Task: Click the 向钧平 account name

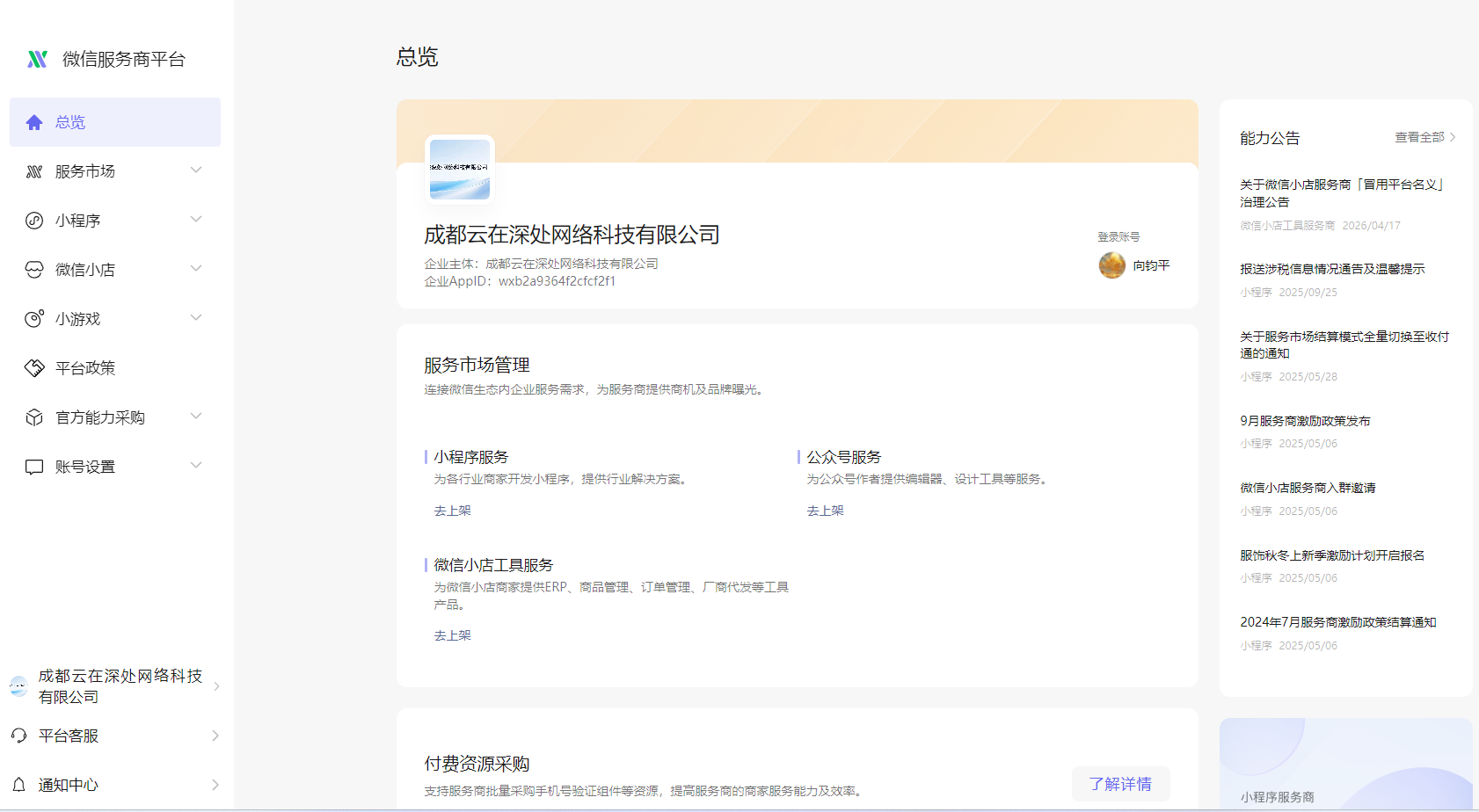Action: 1151,265
